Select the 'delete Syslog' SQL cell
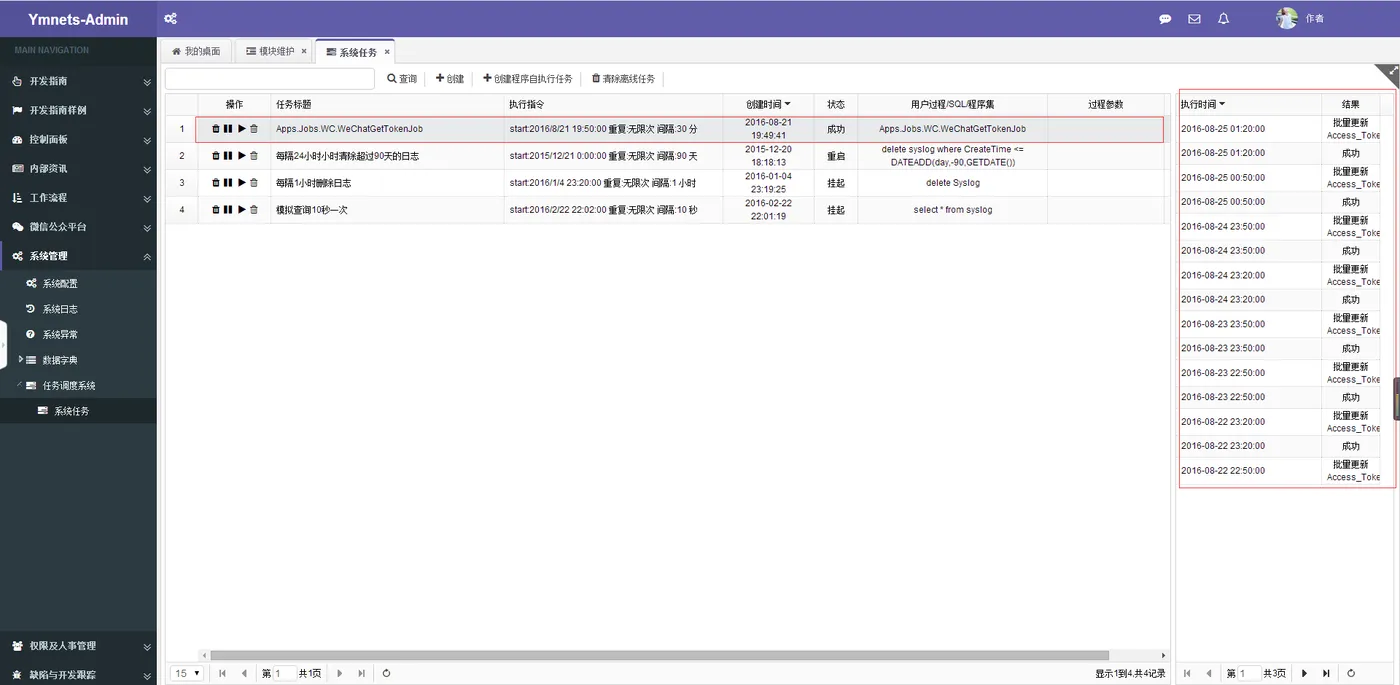 pyautogui.click(x=952, y=183)
